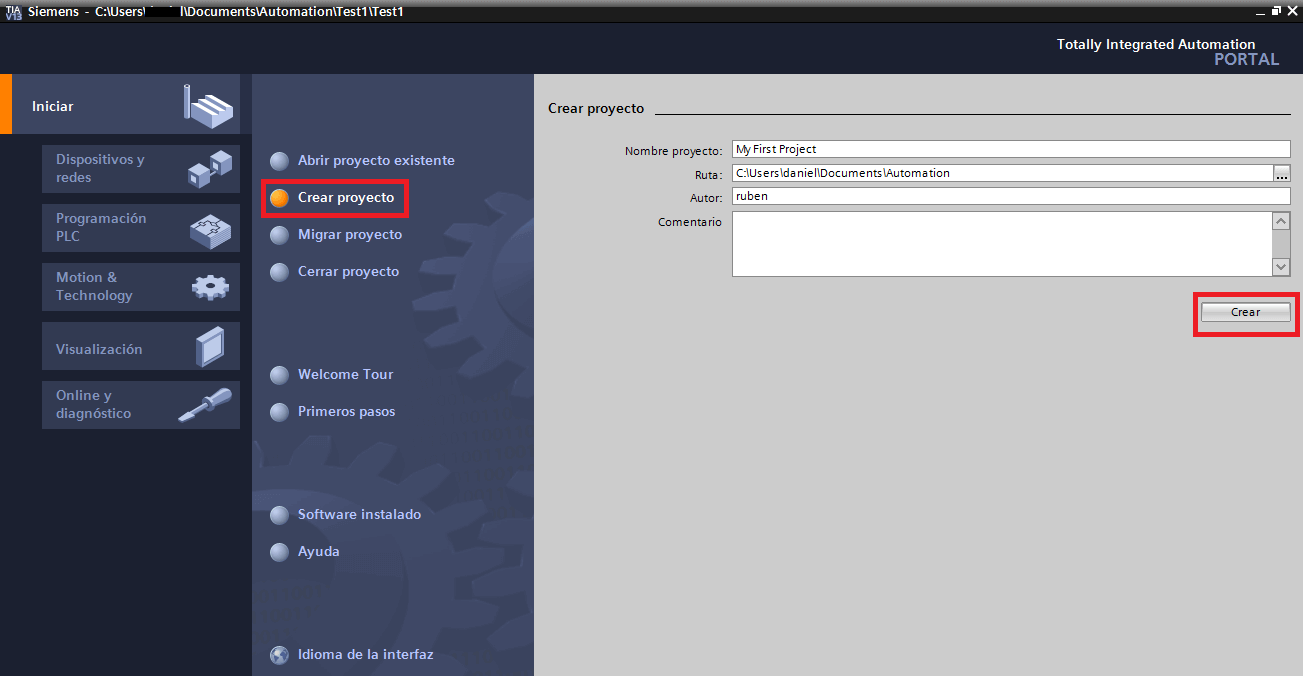
Task: Select Cerrar proyecto in the list
Action: (x=348, y=272)
